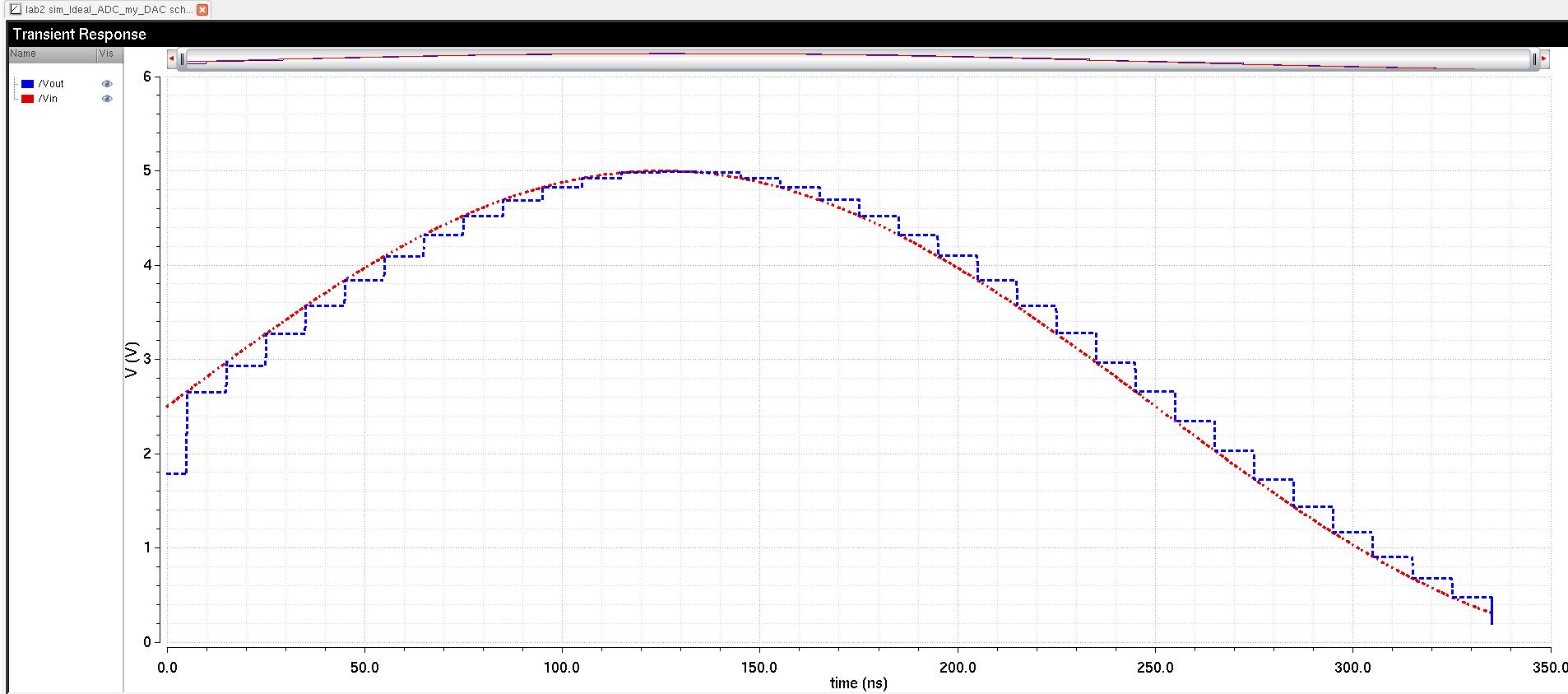The height and width of the screenshot is (694, 1568).
Task: Click the Name column header
Action: pyautogui.click(x=52, y=54)
